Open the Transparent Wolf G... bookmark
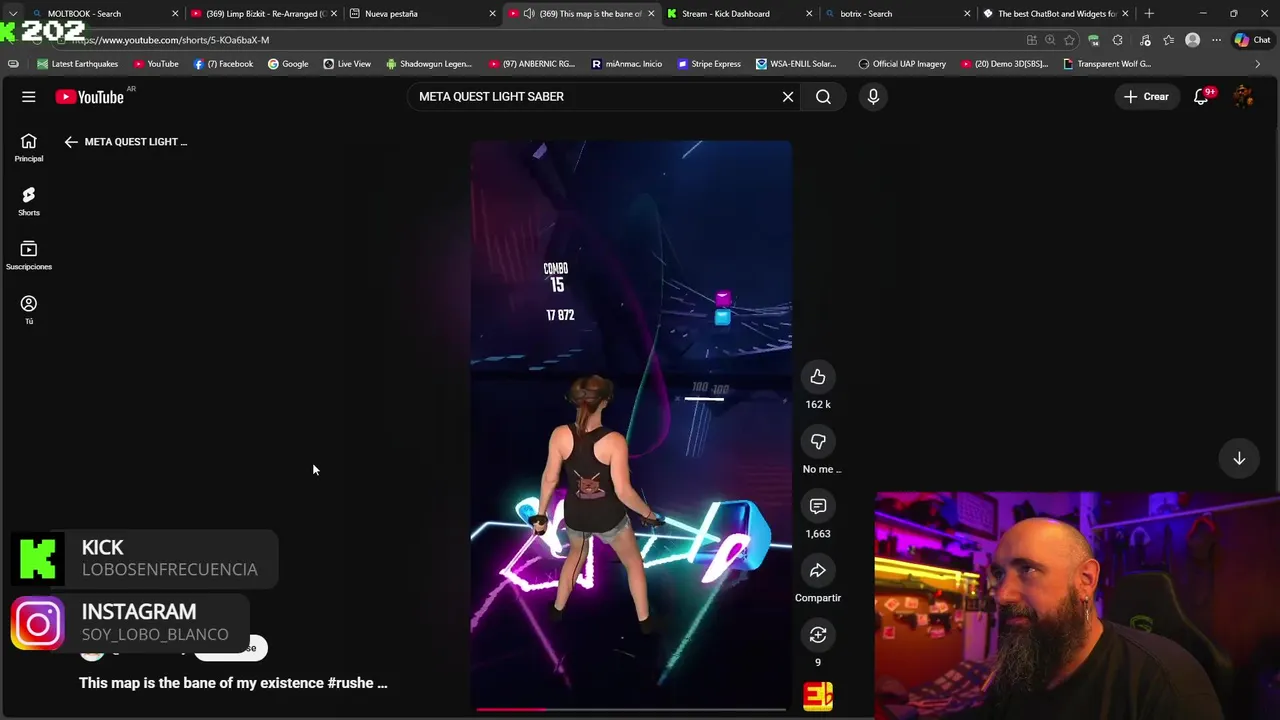 click(x=1106, y=64)
